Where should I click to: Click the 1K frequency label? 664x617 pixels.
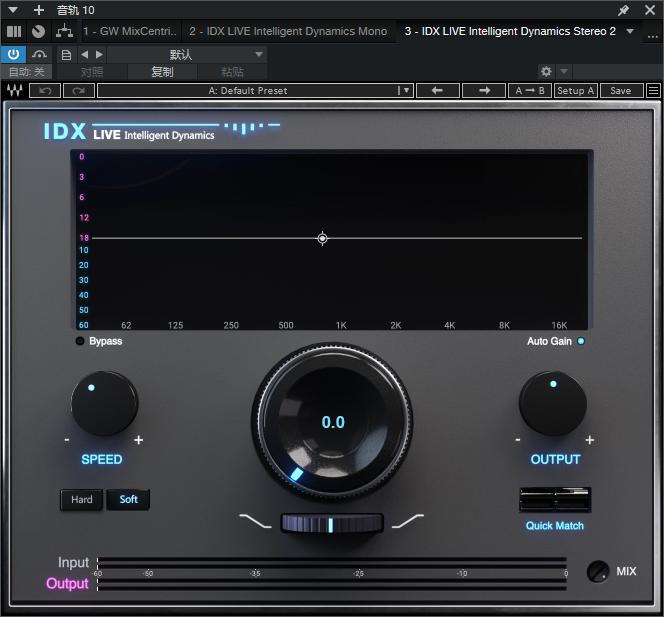tap(341, 325)
